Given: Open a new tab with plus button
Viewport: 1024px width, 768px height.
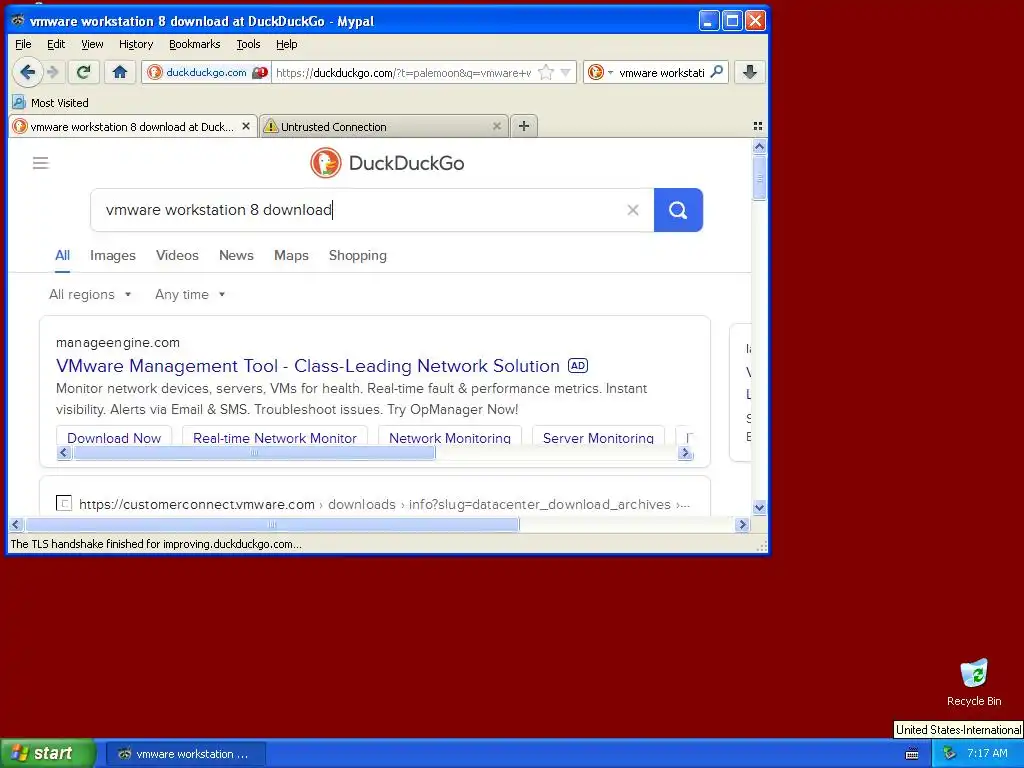Looking at the screenshot, I should click(x=524, y=126).
